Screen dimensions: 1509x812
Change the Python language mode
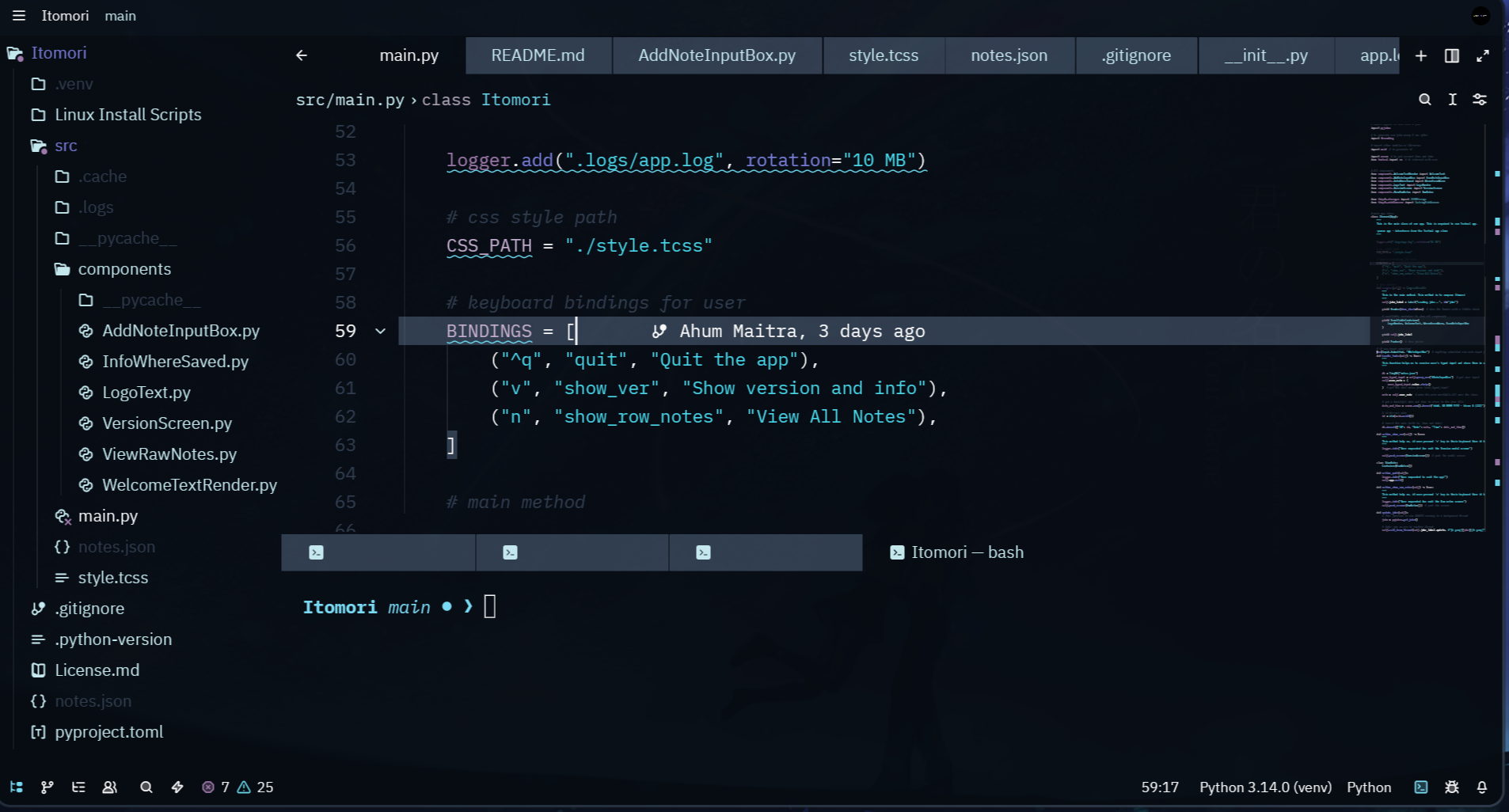pos(1369,787)
